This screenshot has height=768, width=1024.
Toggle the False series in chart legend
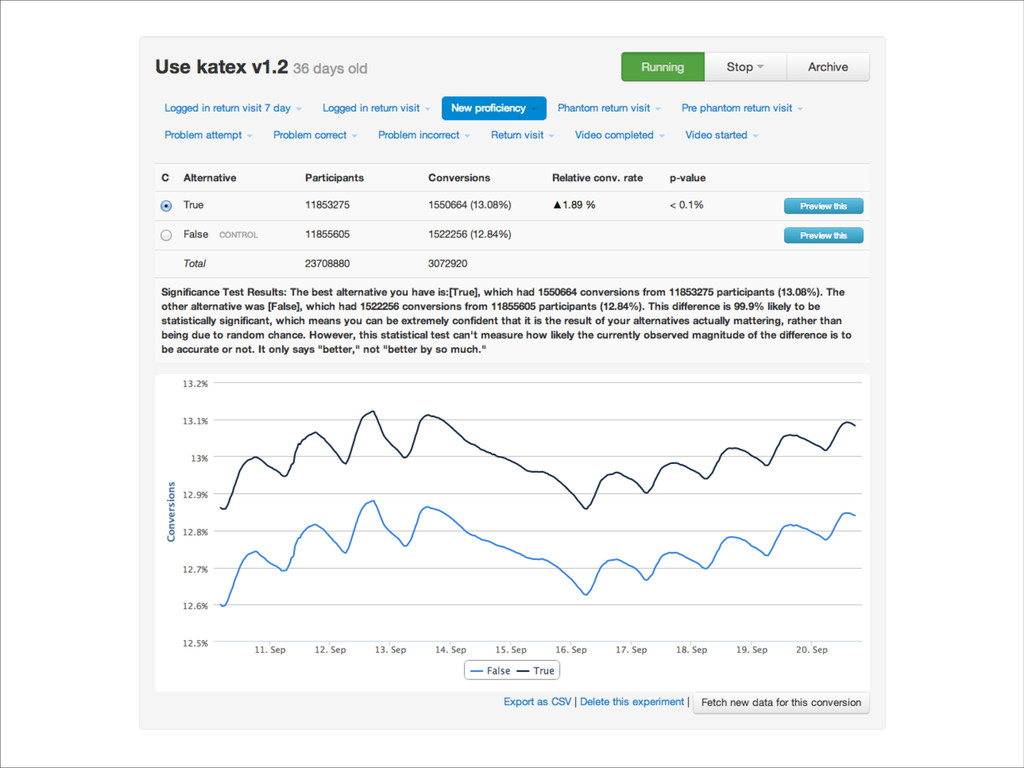[490, 671]
